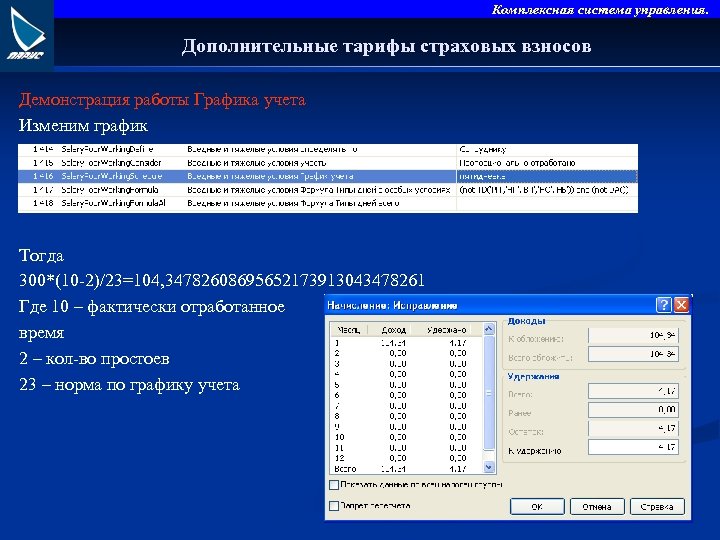
Task: Click the пятидневка value in highlighted row
Action: point(547,176)
